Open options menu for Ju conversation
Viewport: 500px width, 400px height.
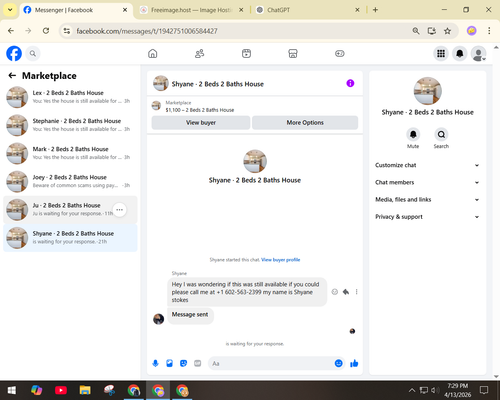click(119, 210)
